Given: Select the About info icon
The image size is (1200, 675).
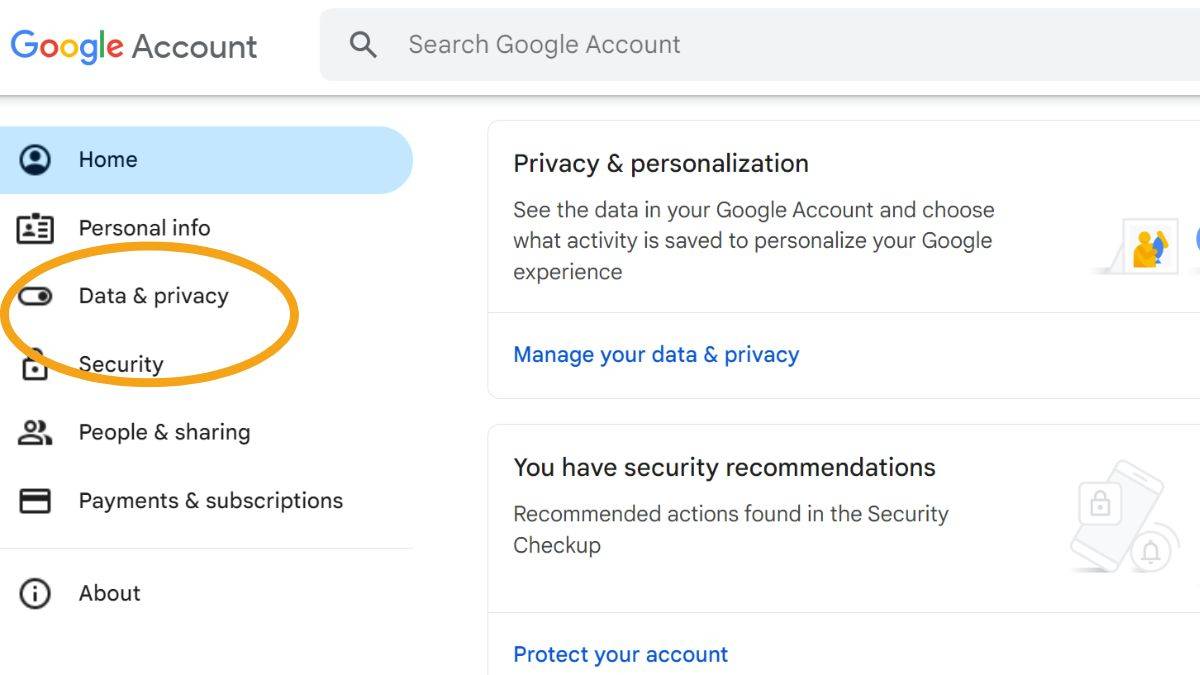Looking at the screenshot, I should click(x=35, y=593).
